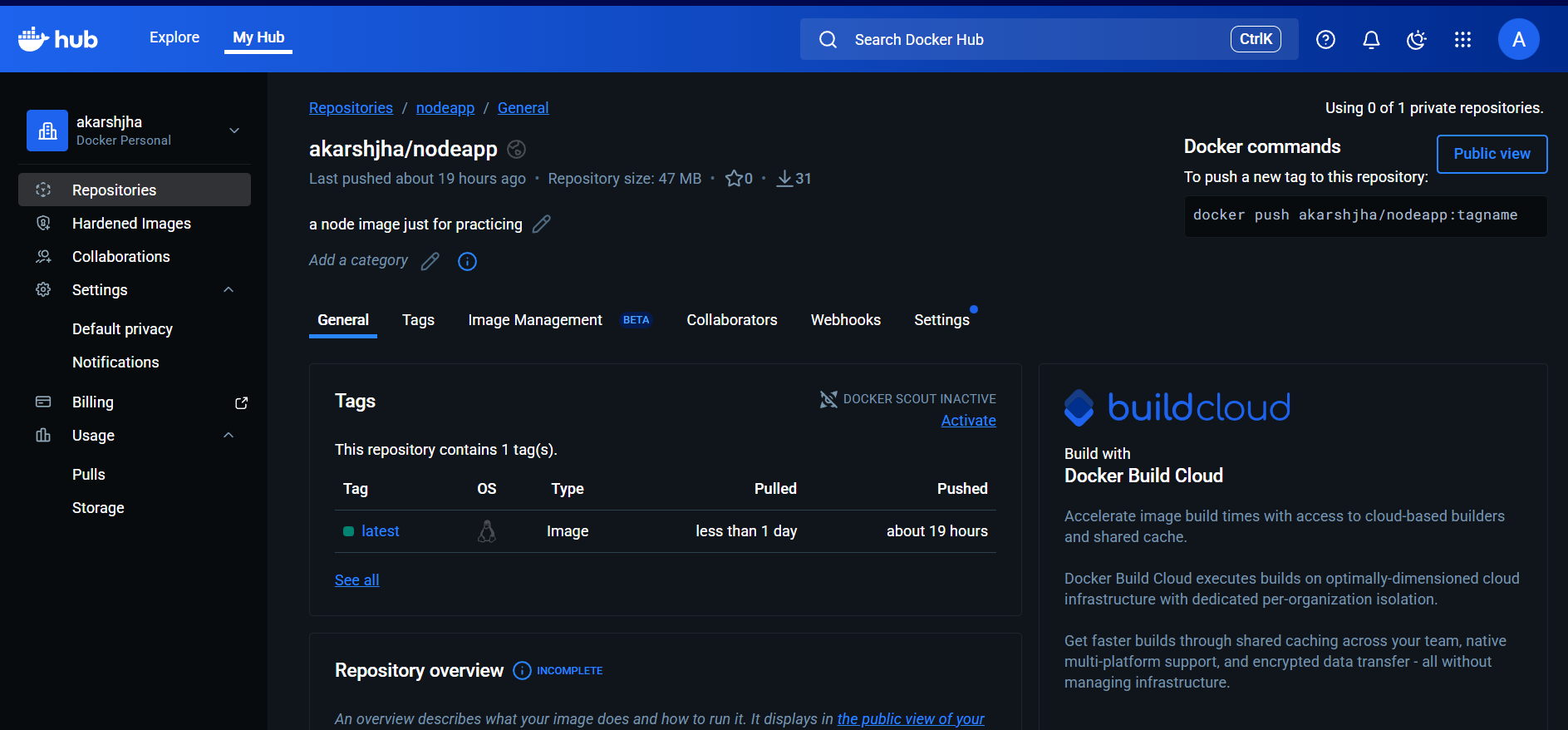The image size is (1568, 730).
Task: Open the account avatar labeled A
Action: [x=1518, y=39]
